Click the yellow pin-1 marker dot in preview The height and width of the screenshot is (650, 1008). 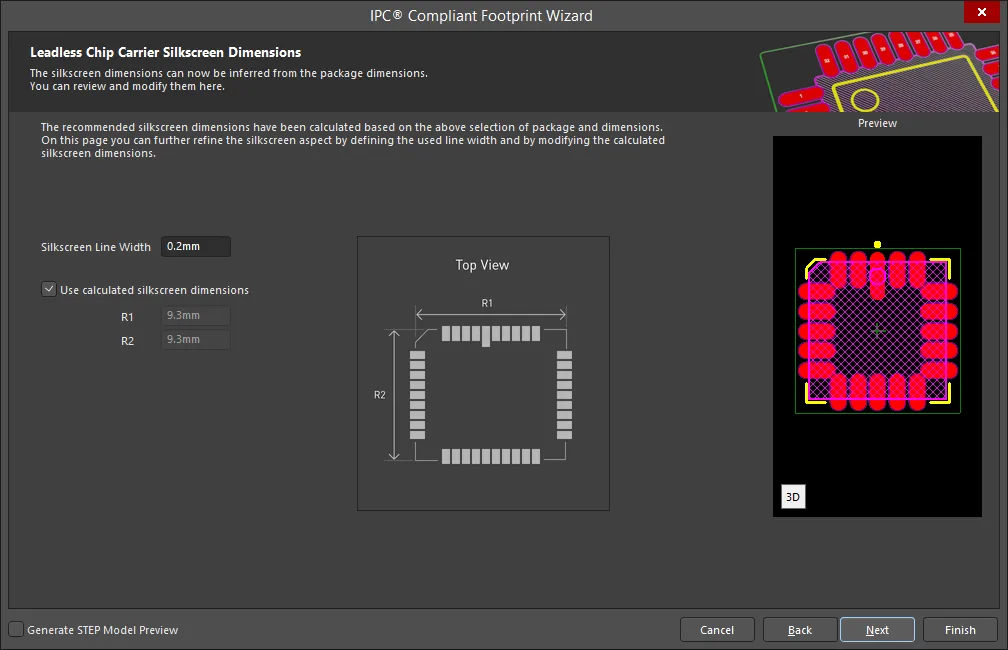click(x=877, y=244)
